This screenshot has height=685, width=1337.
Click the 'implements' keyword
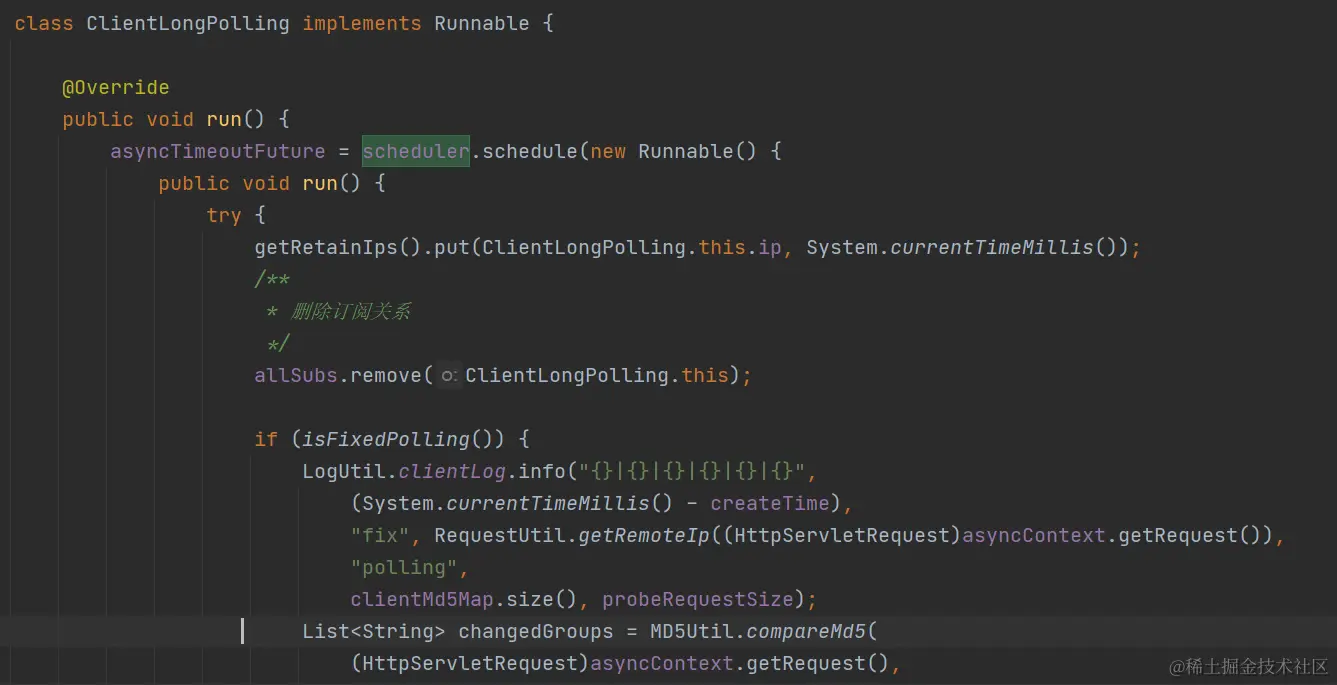(362, 23)
